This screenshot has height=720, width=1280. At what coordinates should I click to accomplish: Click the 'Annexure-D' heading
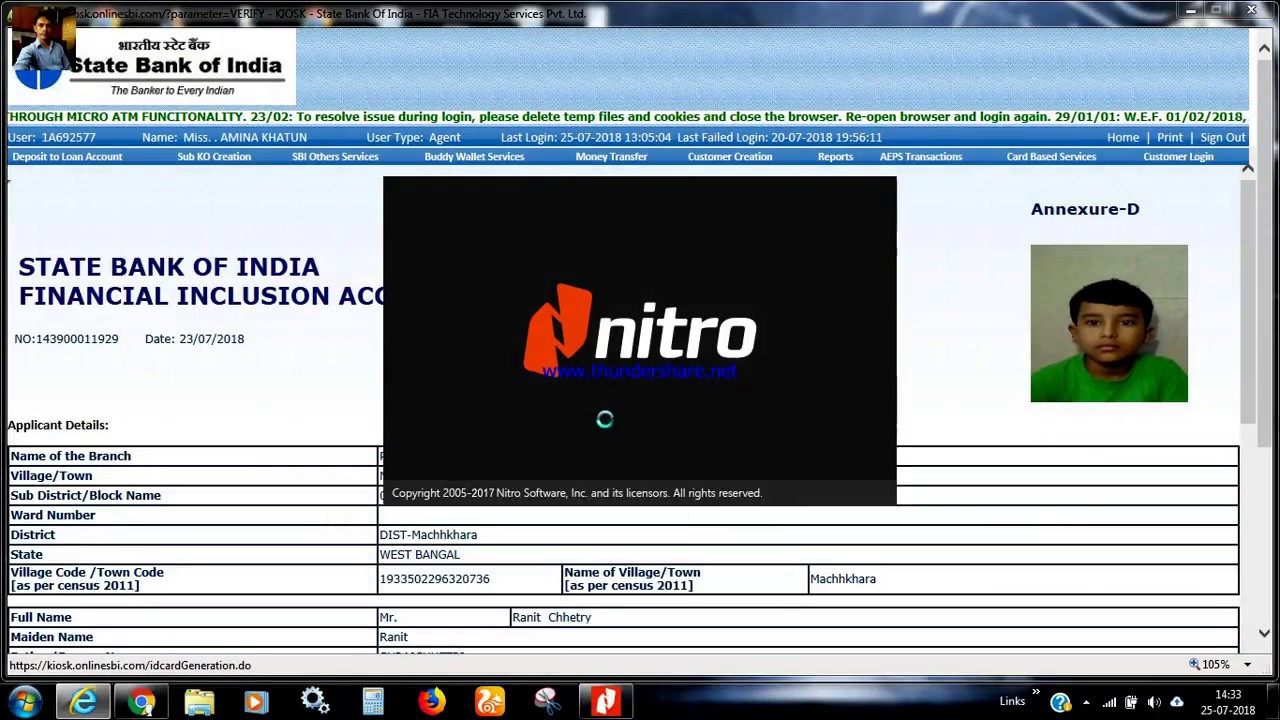1085,209
